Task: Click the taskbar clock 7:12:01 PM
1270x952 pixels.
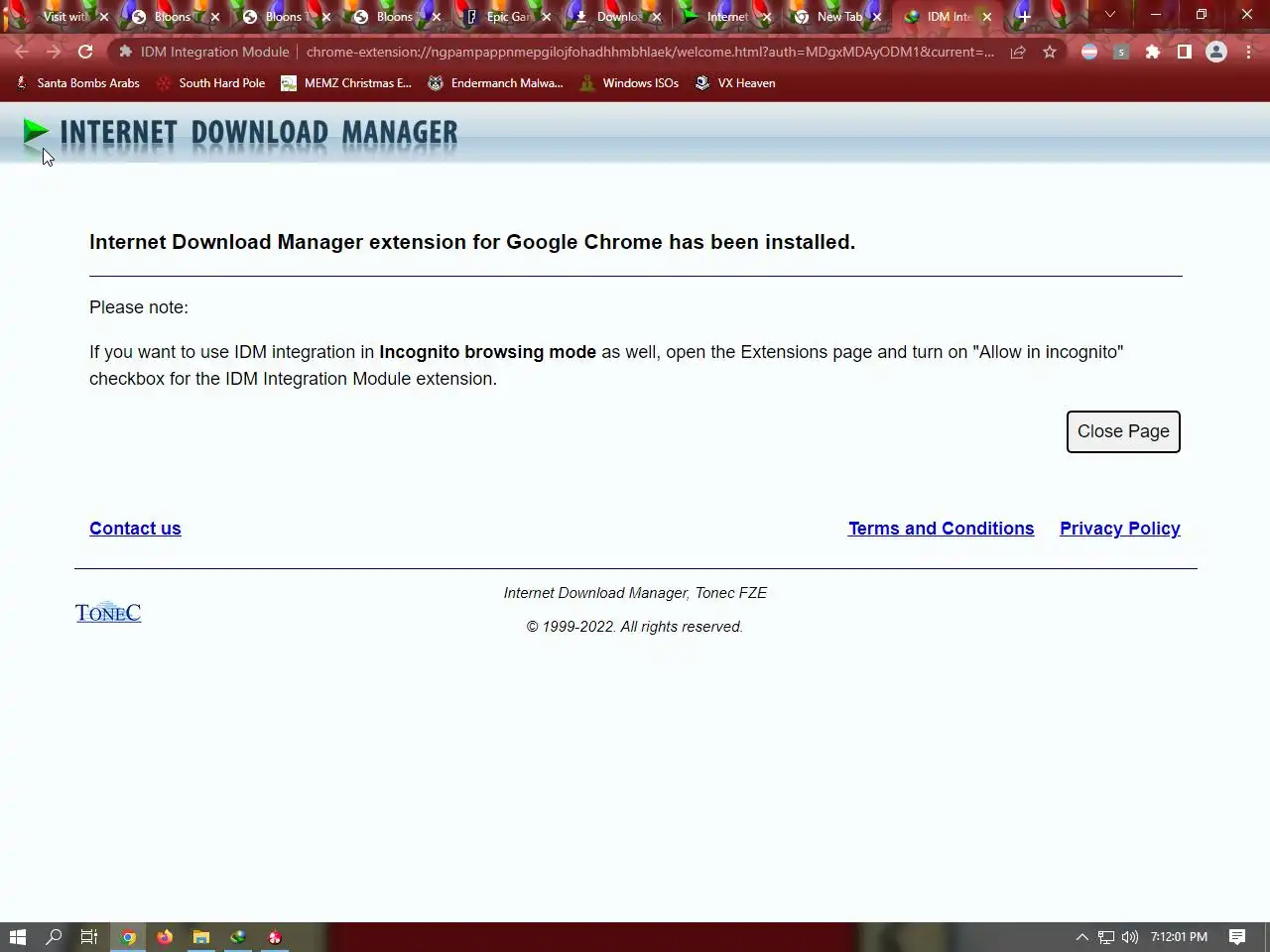Action: (1179, 937)
